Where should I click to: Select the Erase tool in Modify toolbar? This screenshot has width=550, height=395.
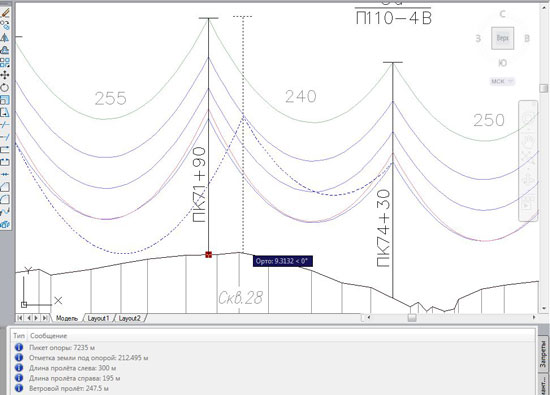pyautogui.click(x=5, y=13)
